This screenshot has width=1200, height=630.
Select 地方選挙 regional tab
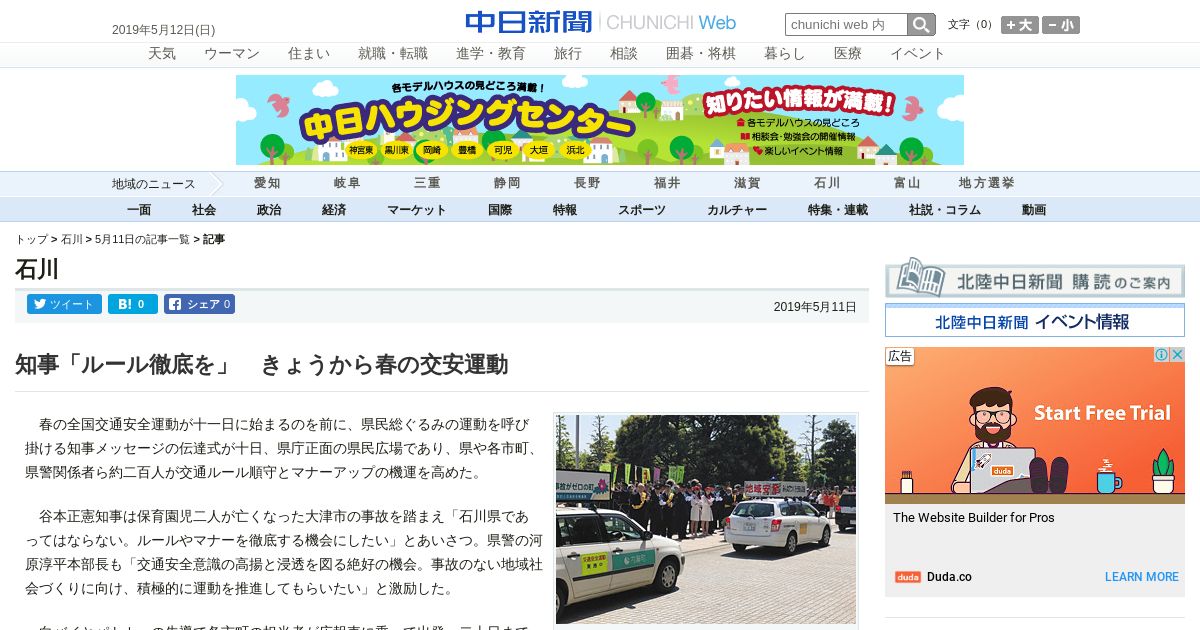coord(987,184)
